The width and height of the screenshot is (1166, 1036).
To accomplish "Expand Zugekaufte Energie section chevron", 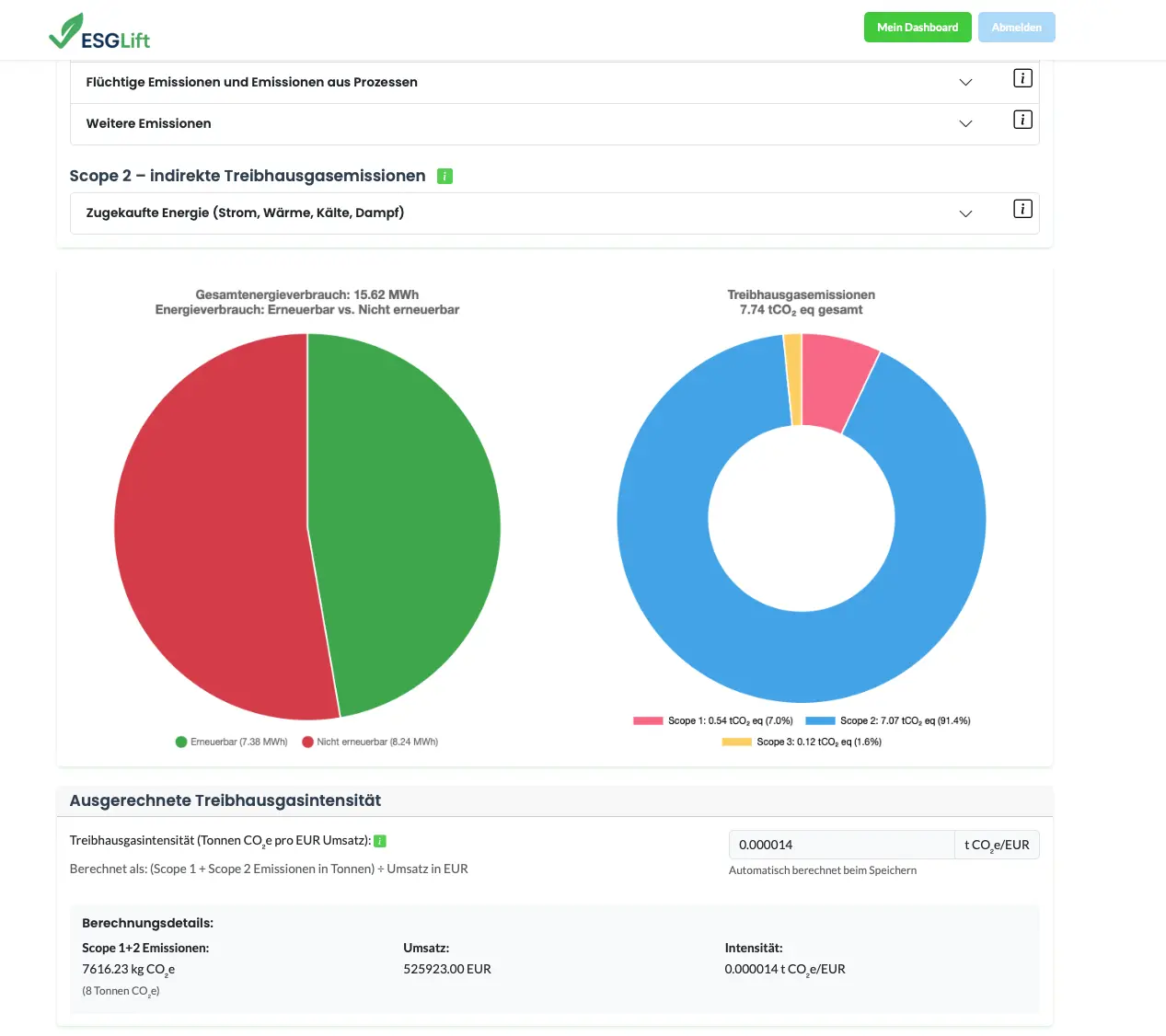I will [x=965, y=213].
